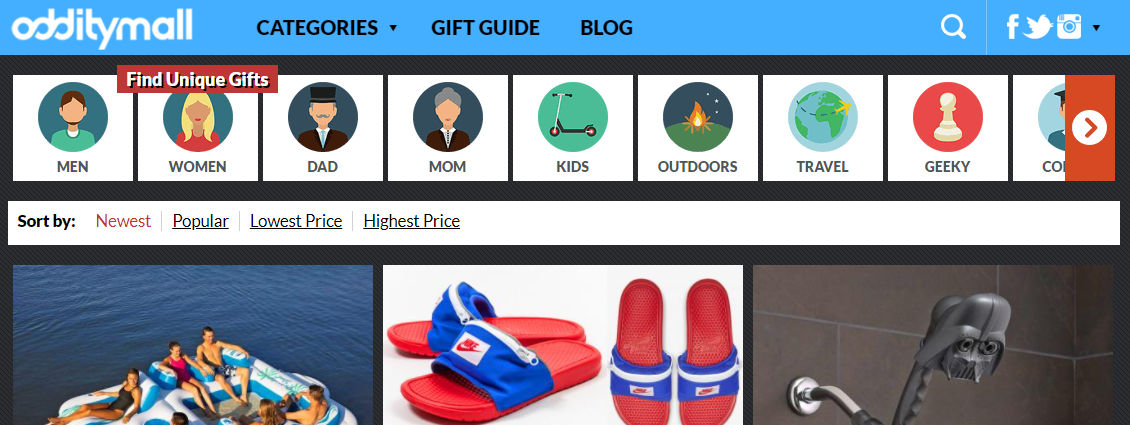This screenshot has height=425, width=1130.
Task: Click the Oddity Mall logo
Action: [102, 27]
